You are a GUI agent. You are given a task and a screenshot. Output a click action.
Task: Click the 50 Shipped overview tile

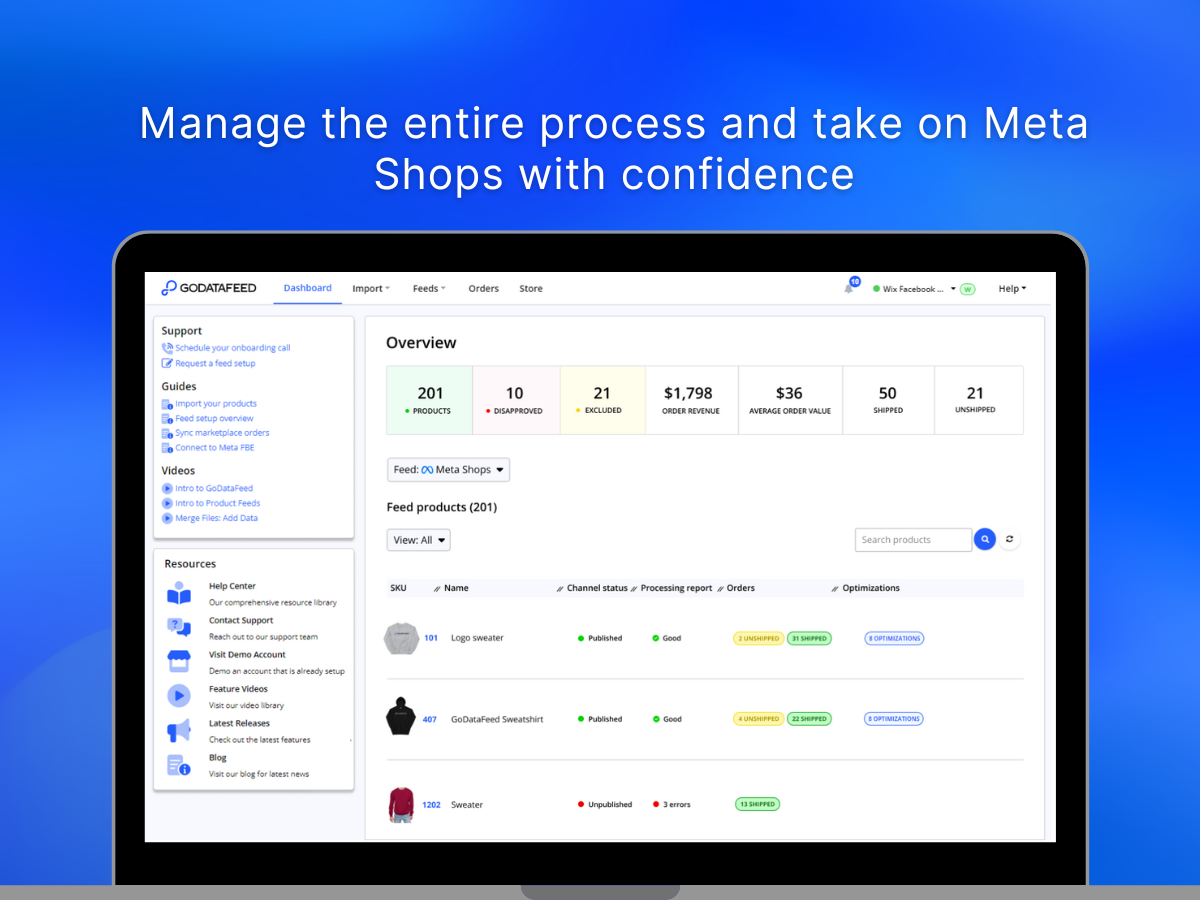(x=888, y=400)
